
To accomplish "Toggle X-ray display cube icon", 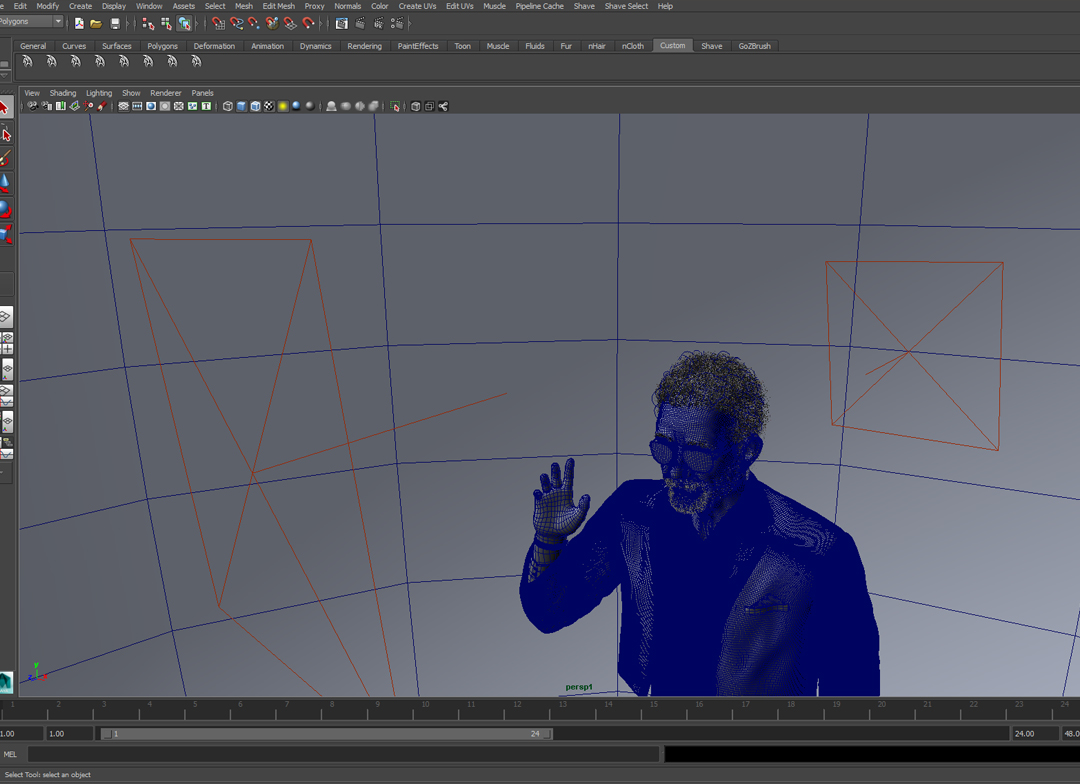I will (x=415, y=106).
